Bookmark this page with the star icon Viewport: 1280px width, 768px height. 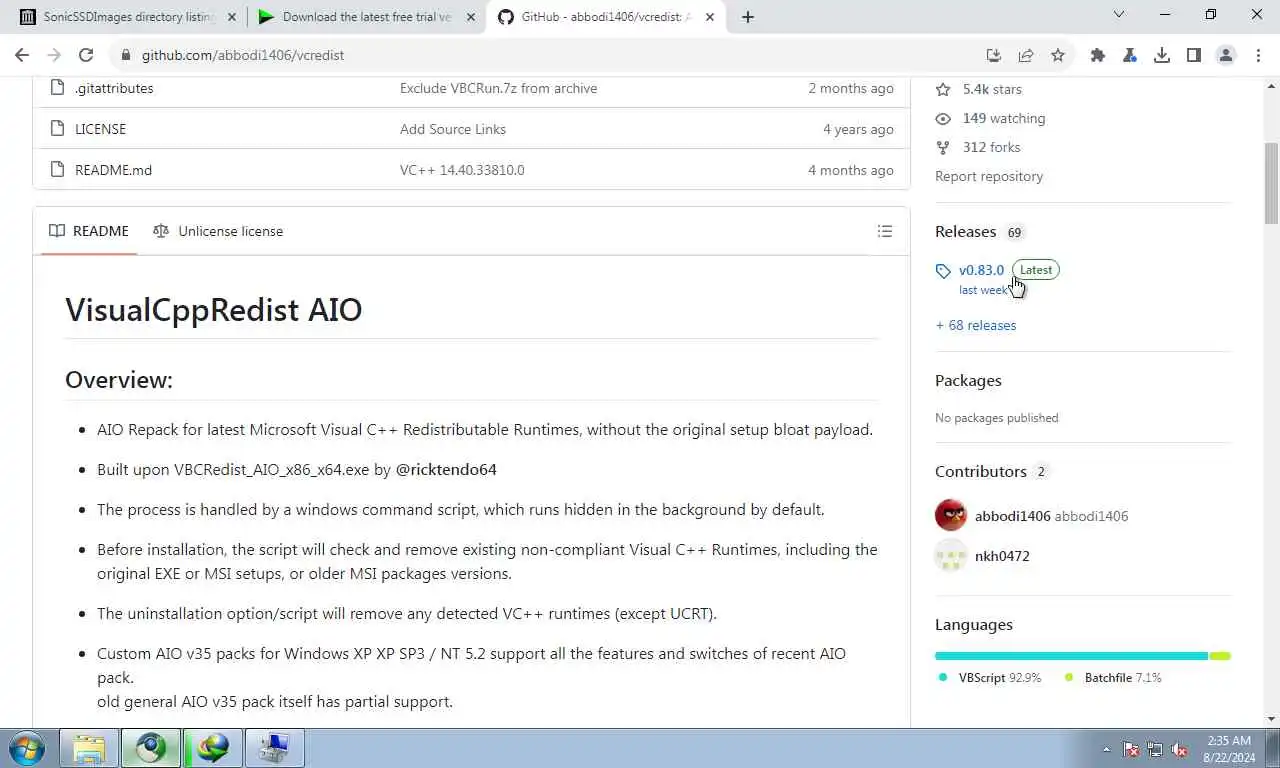[1058, 55]
